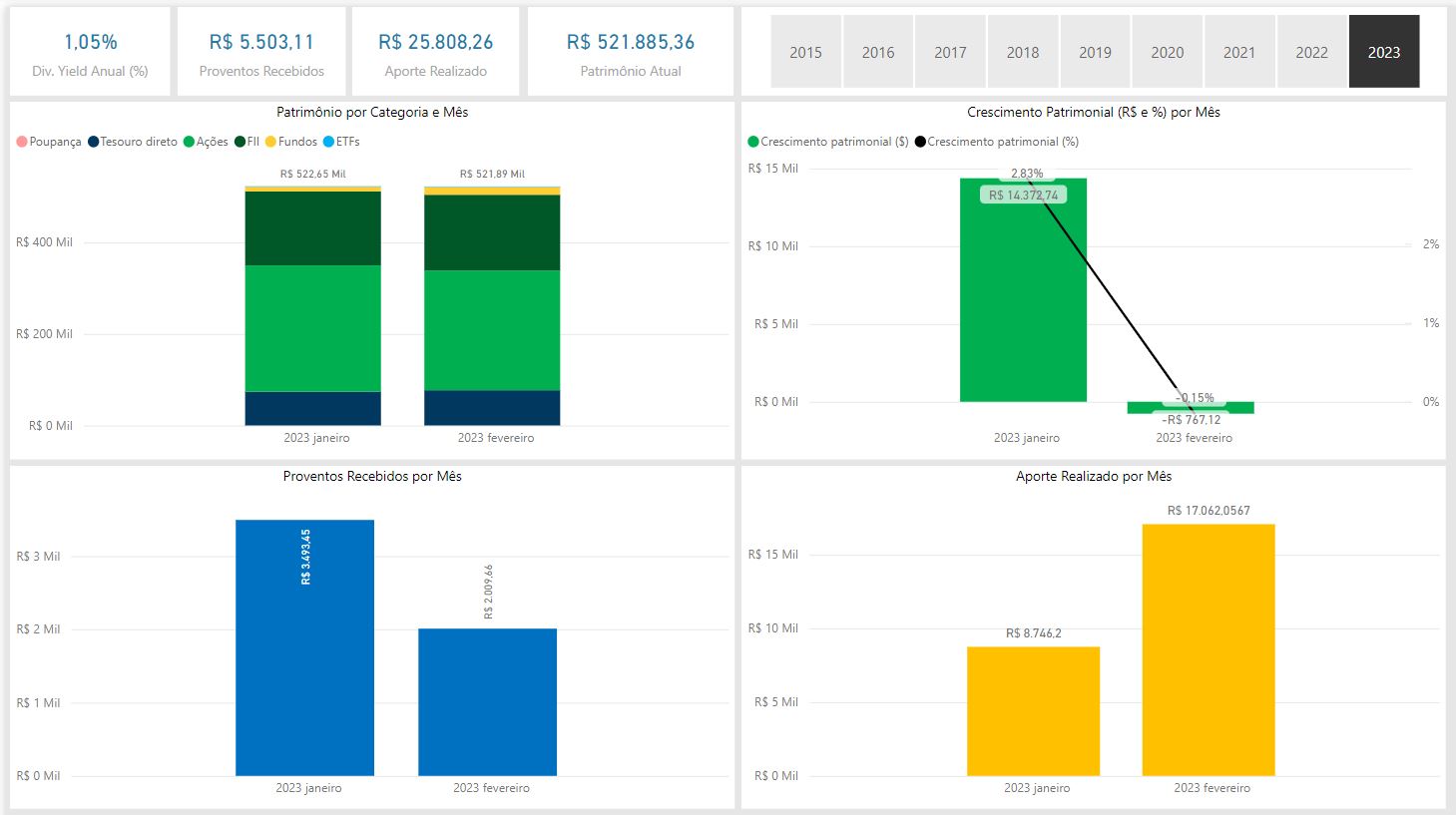The image size is (1456, 815).
Task: Click the 'Proventos Recebidos por Mês' title
Action: coord(372,476)
